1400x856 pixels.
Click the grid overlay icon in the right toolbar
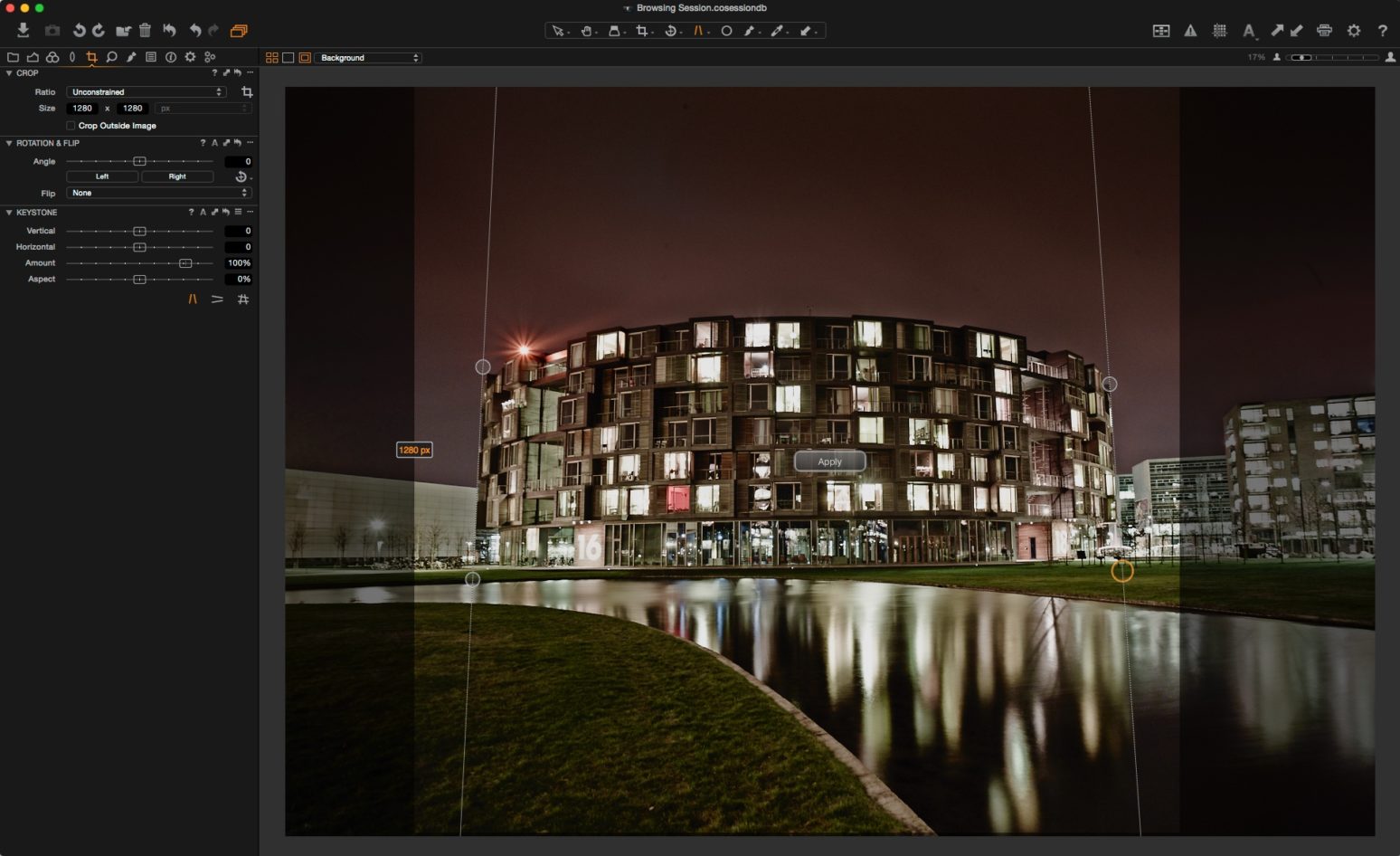coord(1218,31)
